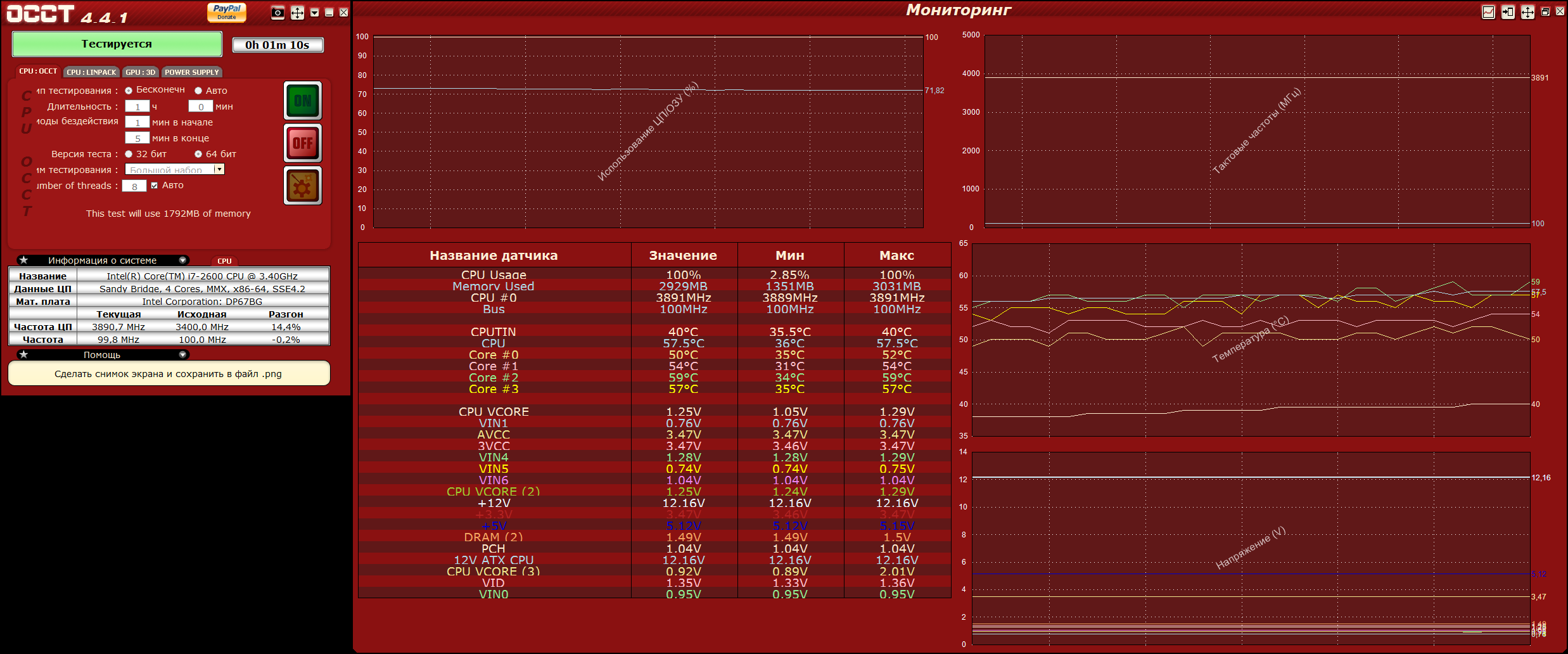Click the PayPal Donate button
The height and width of the screenshot is (654, 1568).
(227, 12)
